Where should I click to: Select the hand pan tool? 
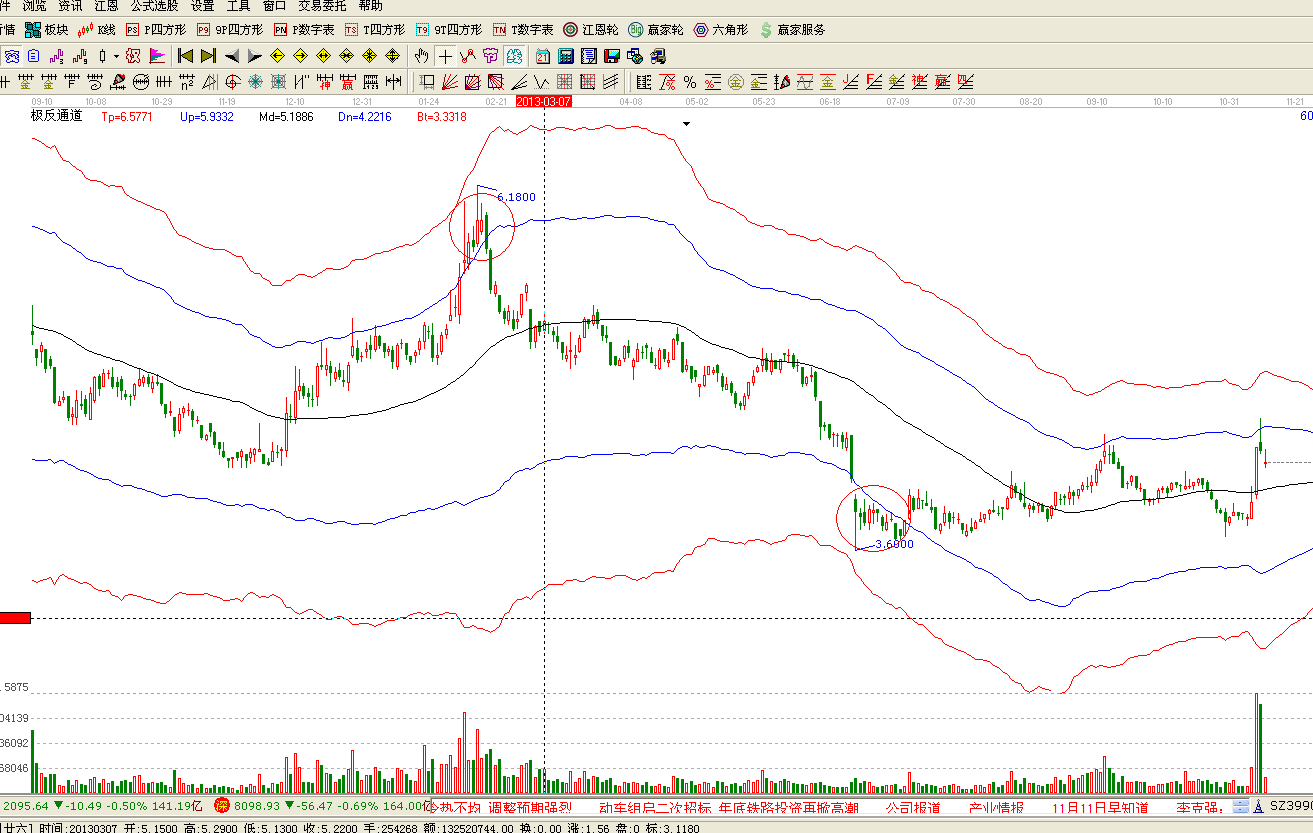(422, 56)
